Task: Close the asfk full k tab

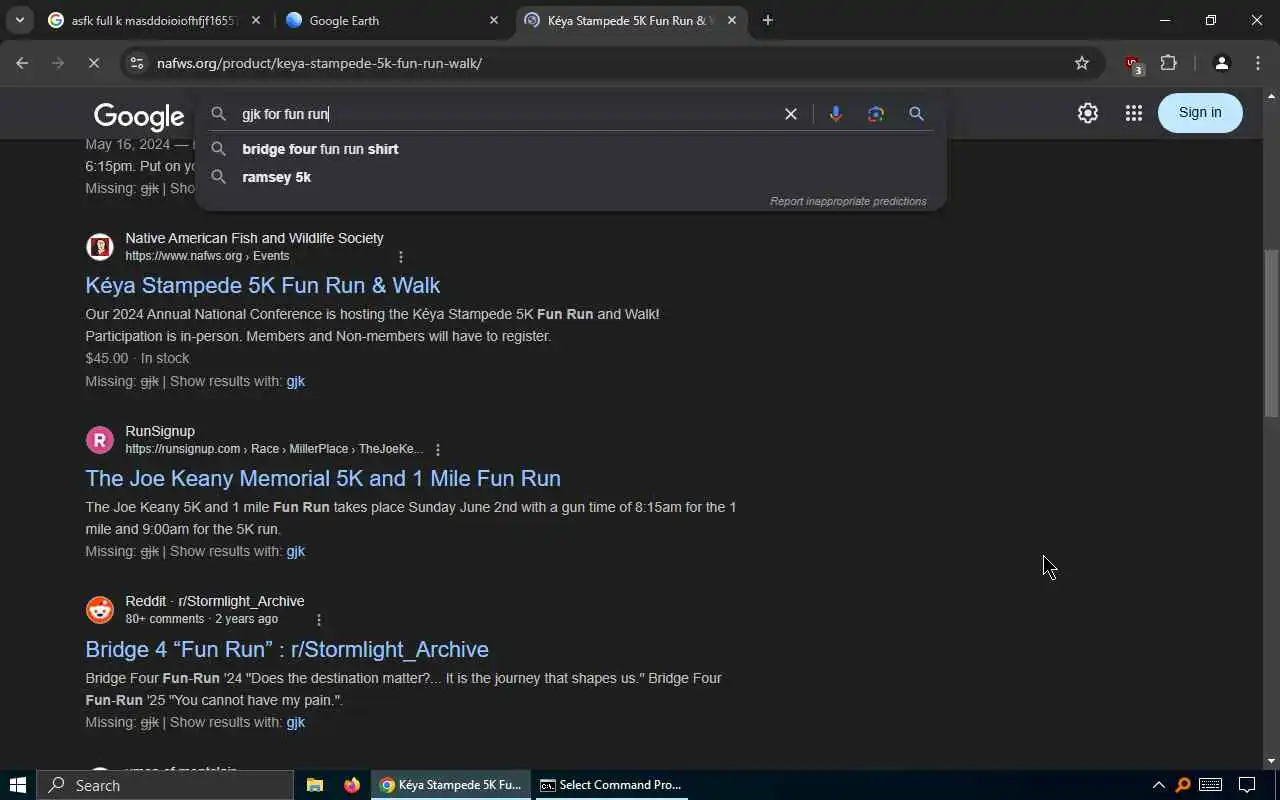Action: pos(256,20)
